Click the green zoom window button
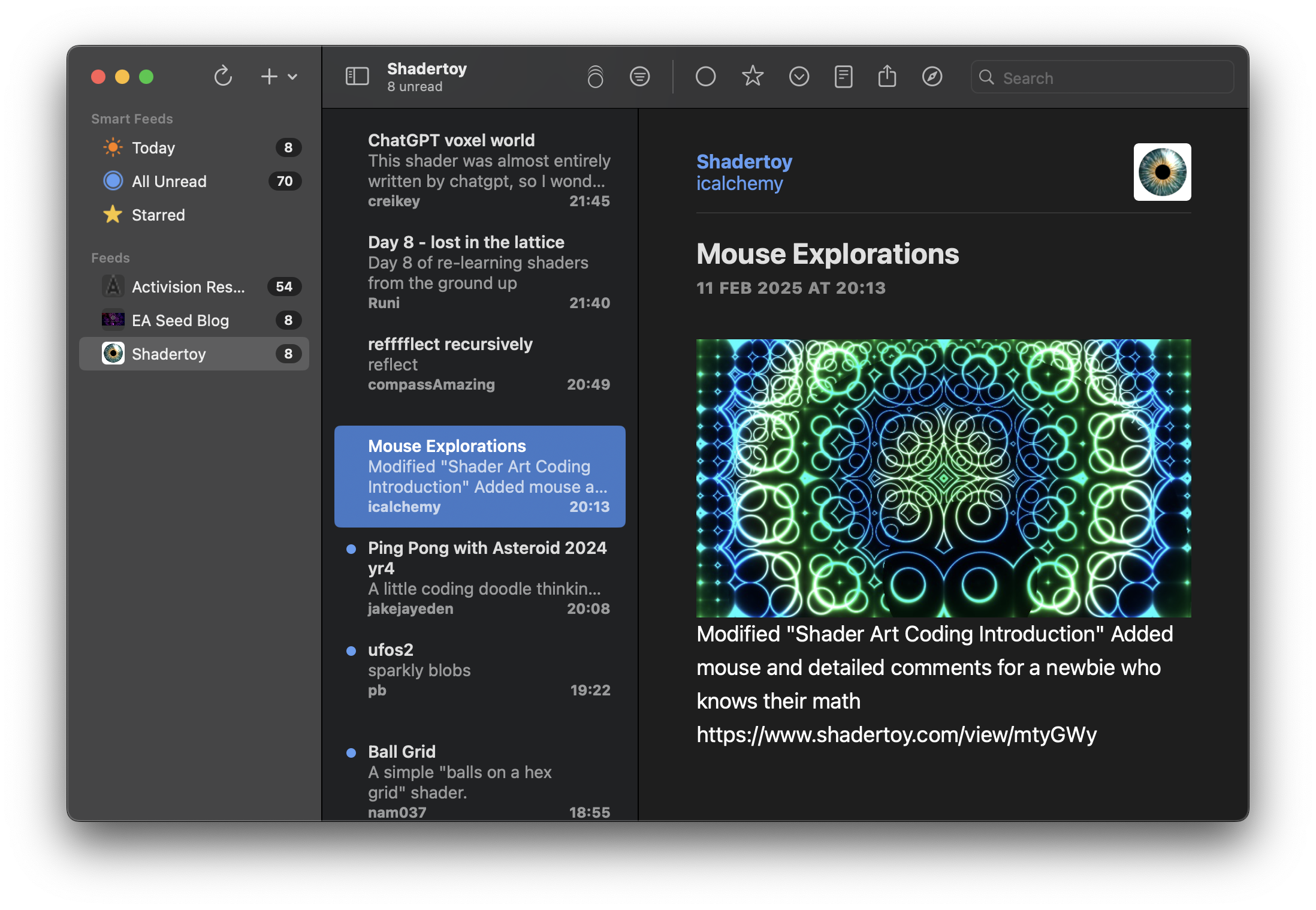The image size is (1316, 910). point(146,77)
